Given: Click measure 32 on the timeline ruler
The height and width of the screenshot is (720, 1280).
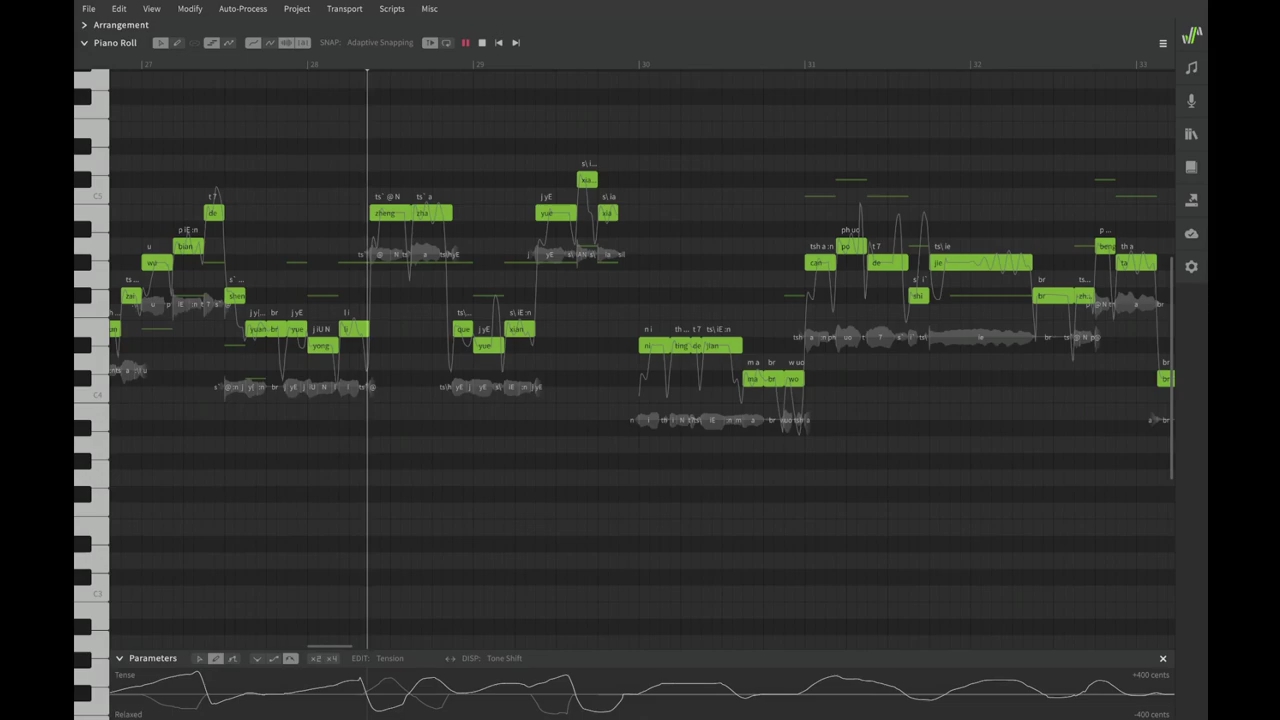Looking at the screenshot, I should 976,64.
